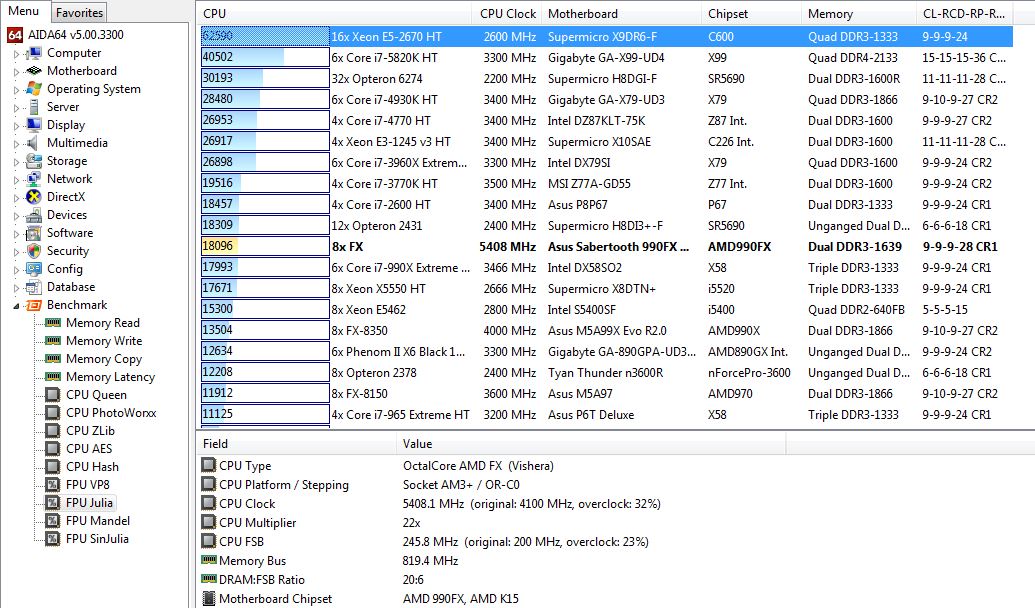Expand the Motherboard tree node
This screenshot has height=608, width=1035.
pyautogui.click(x=17, y=72)
